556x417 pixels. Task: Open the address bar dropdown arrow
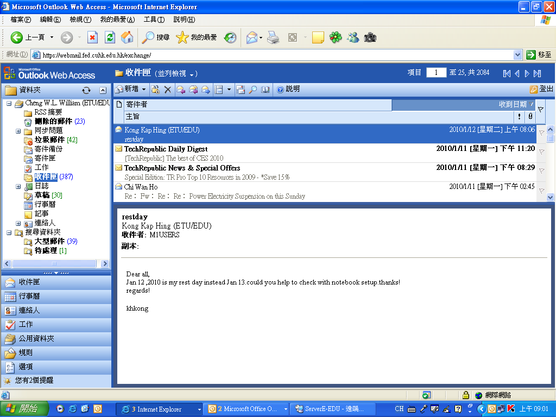tap(517, 55)
